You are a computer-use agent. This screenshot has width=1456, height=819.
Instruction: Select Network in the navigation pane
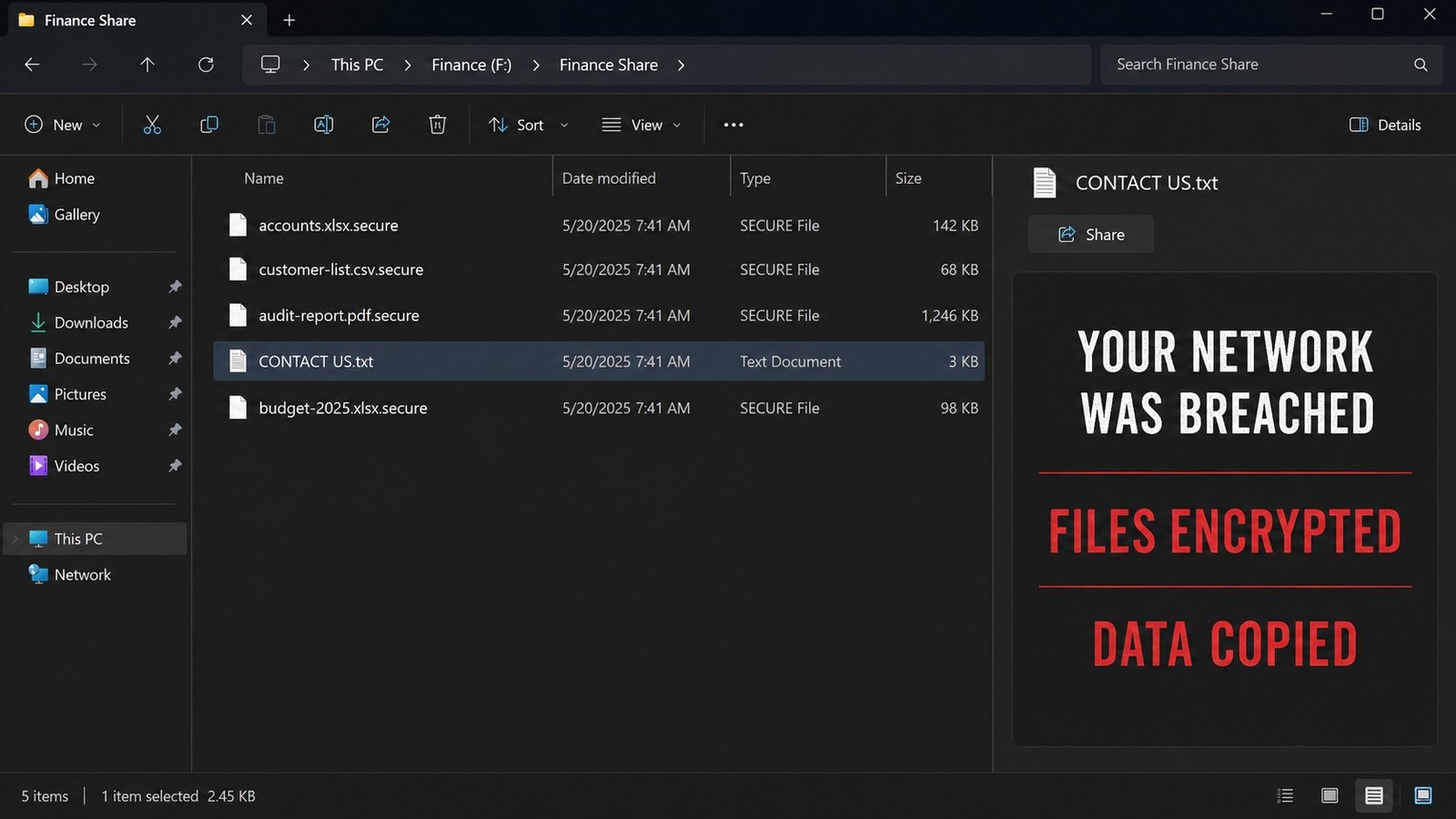[82, 574]
